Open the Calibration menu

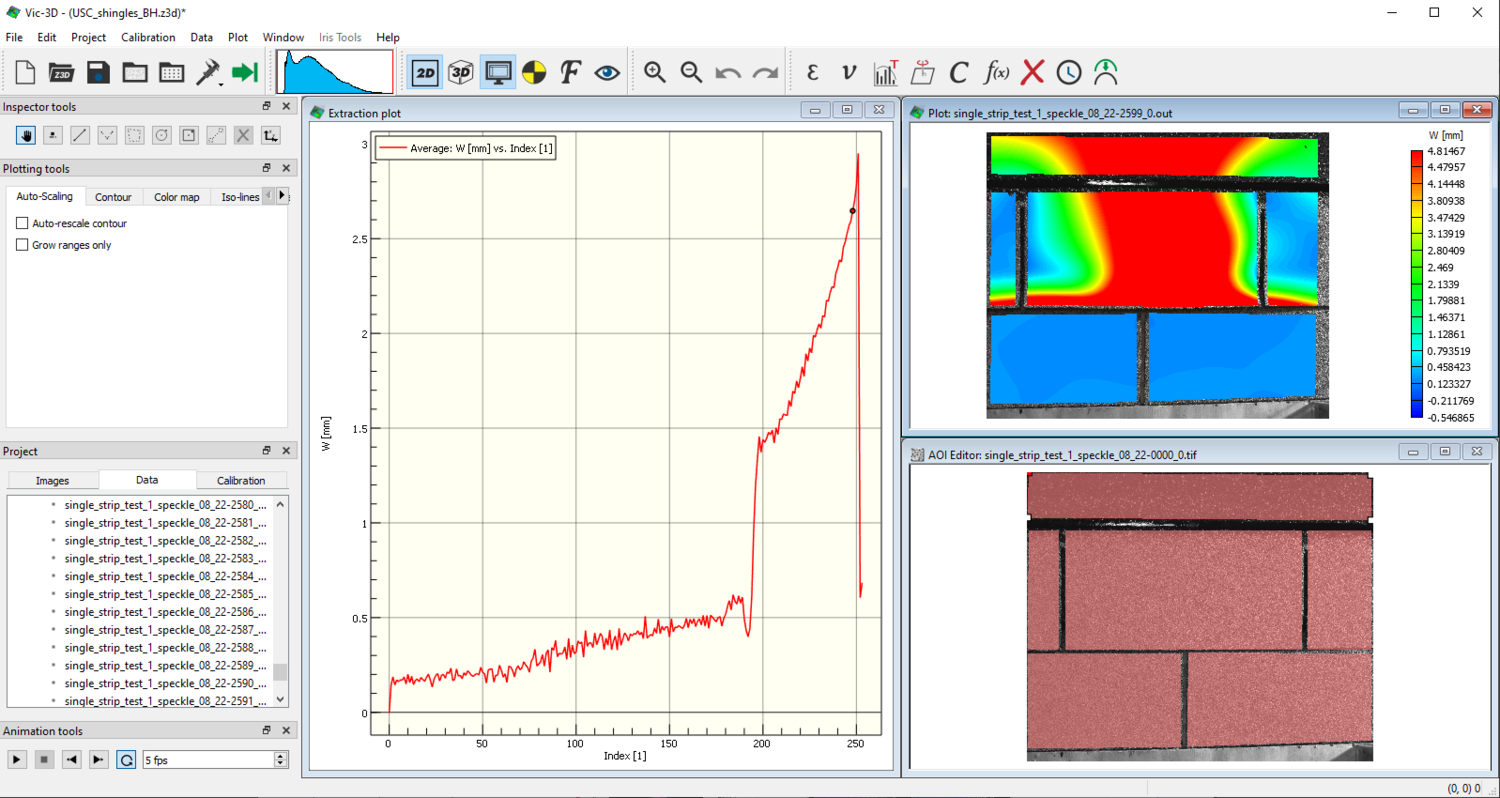(148, 37)
